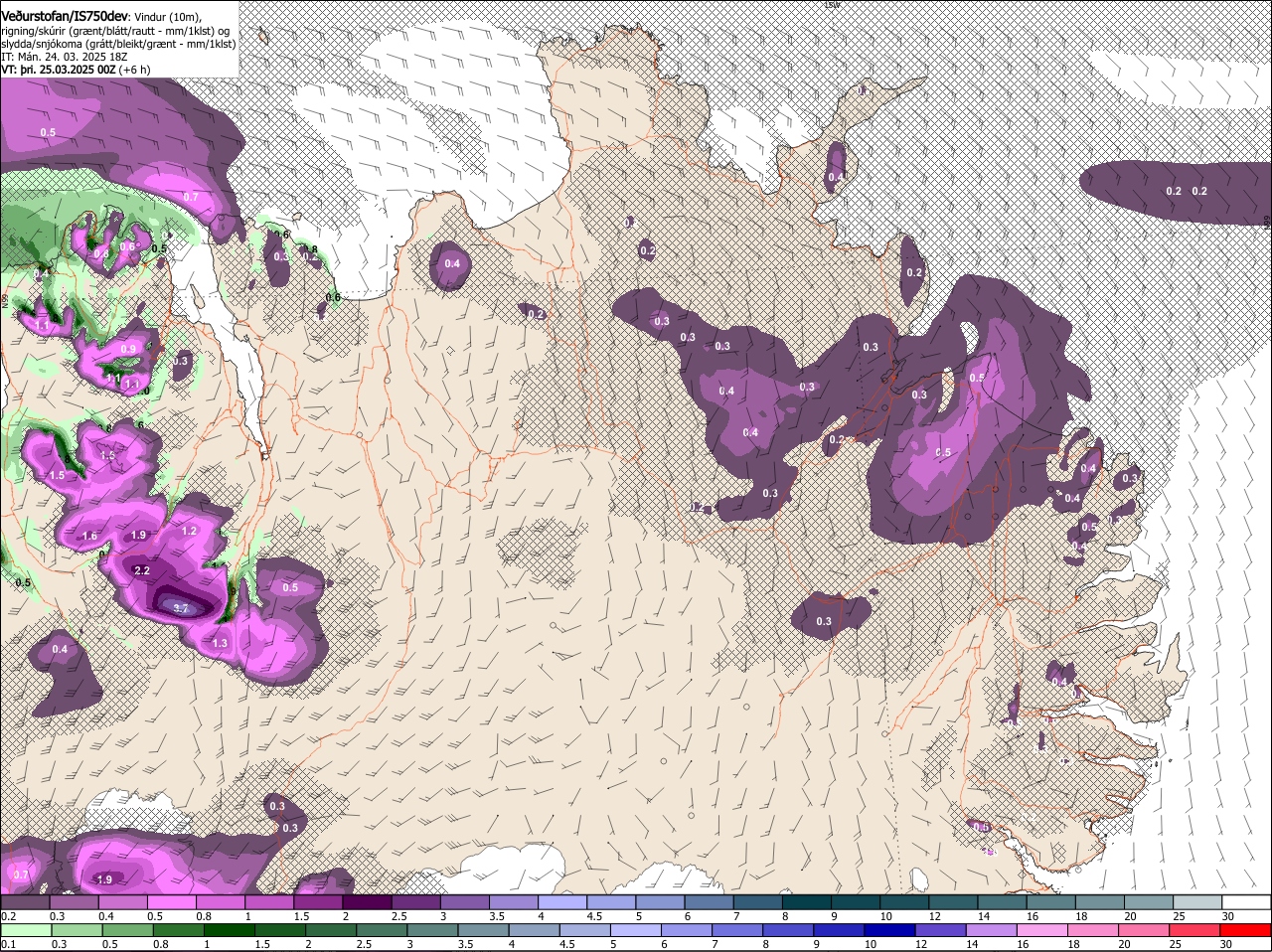Click the 30 label on snow scale

pos(1227,916)
